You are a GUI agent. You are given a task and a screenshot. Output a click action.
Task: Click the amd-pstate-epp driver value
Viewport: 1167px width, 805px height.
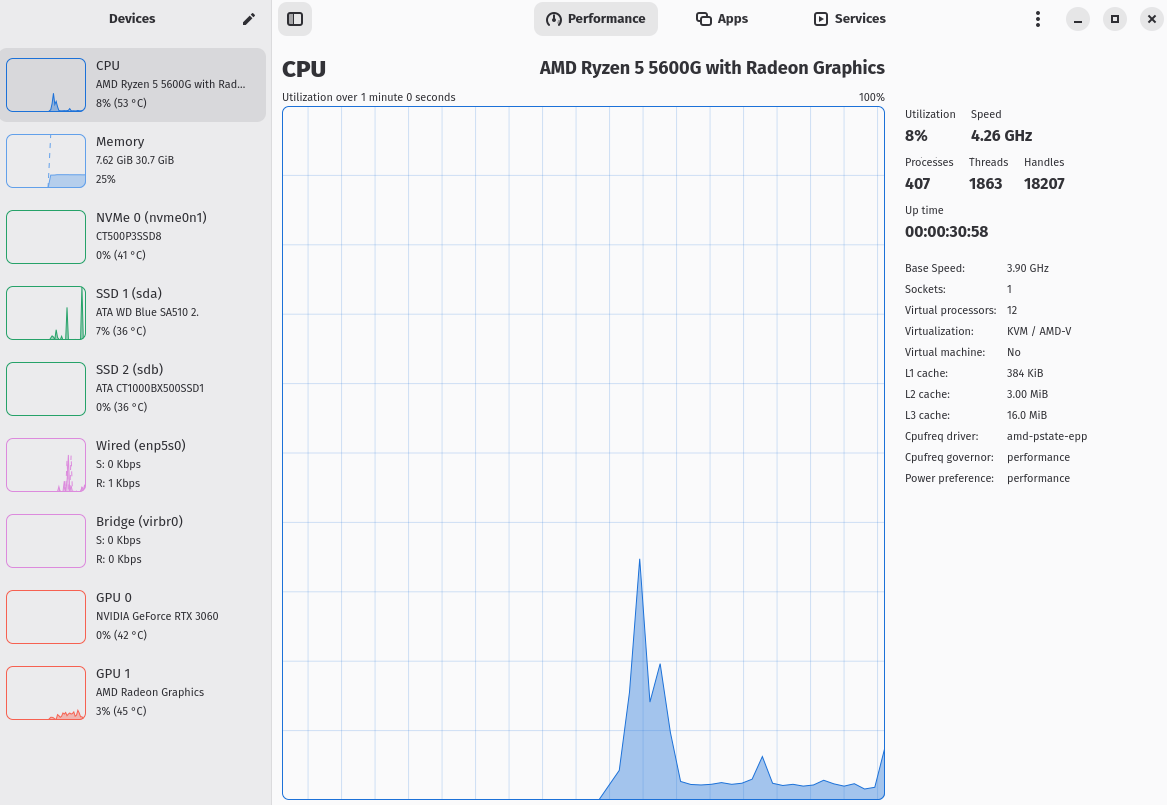click(x=1047, y=436)
